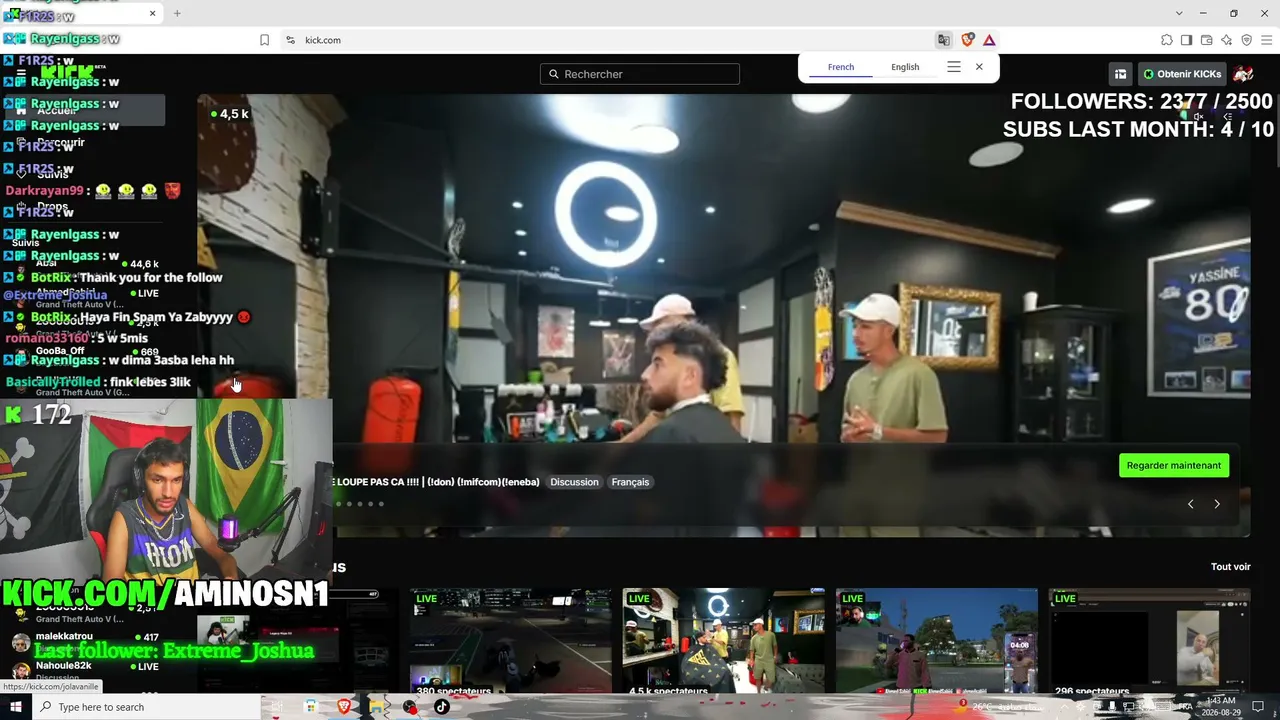Go to previous featured stream
The image size is (1280, 720).
click(x=1190, y=504)
